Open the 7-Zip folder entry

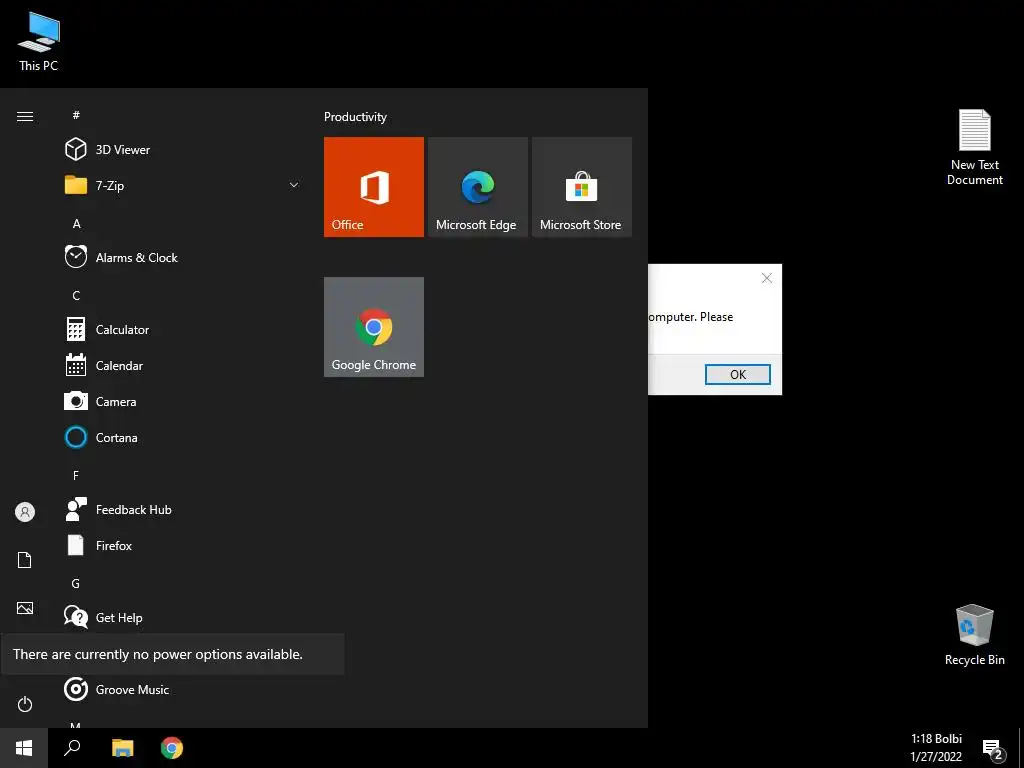183,185
